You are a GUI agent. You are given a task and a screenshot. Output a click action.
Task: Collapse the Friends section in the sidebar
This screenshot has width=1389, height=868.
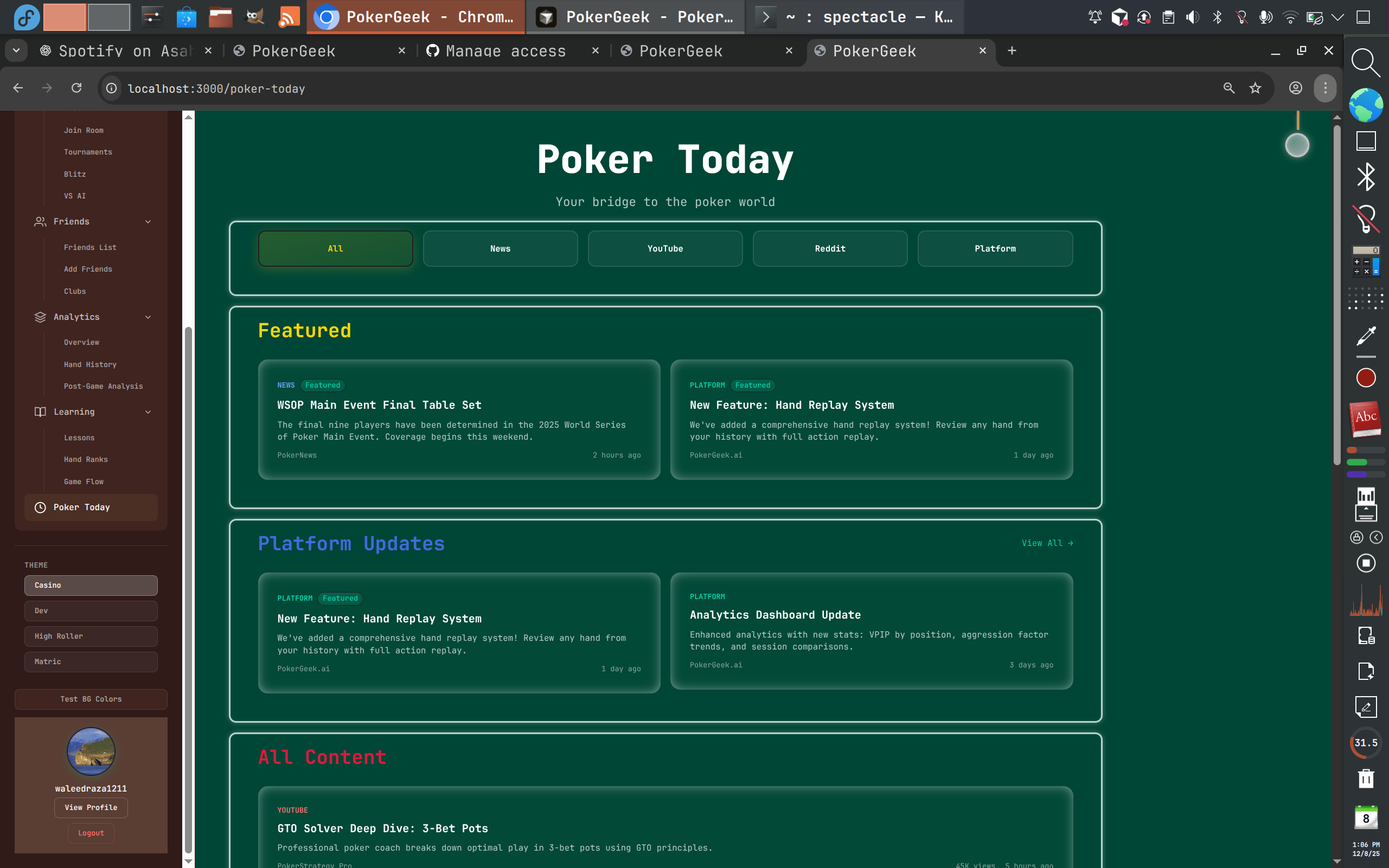pyautogui.click(x=148, y=222)
